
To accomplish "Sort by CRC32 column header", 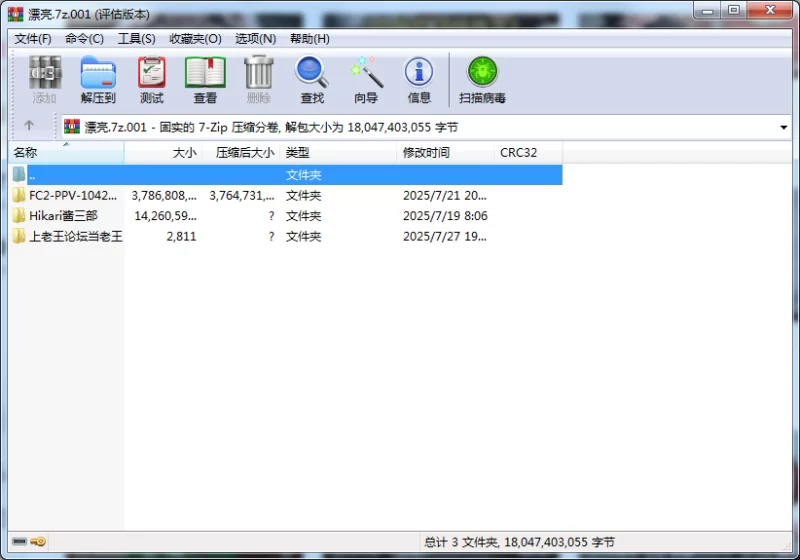I will pos(528,152).
